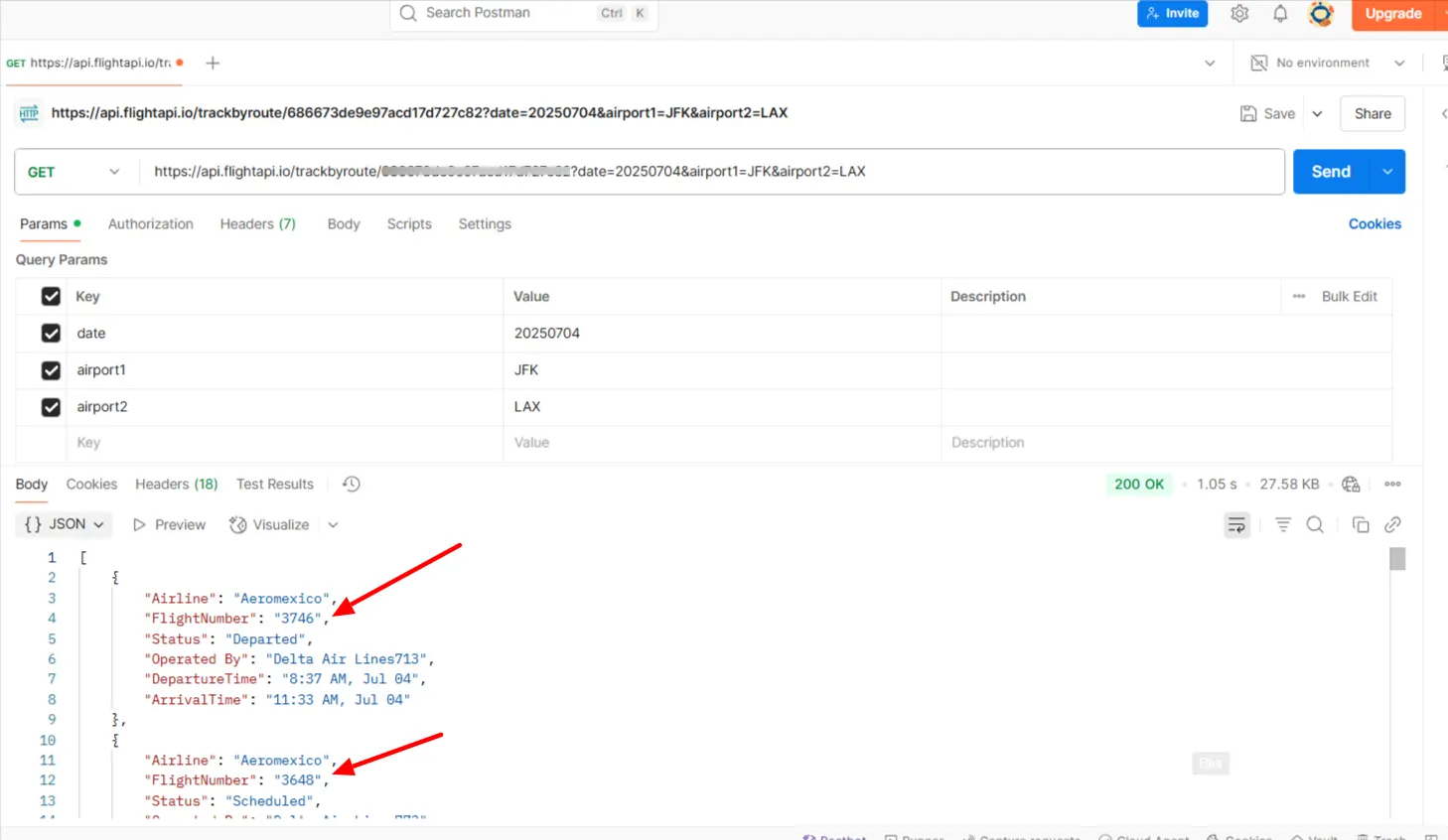Toggle word wrap in response body
This screenshot has height=840, width=1448.
(1236, 525)
